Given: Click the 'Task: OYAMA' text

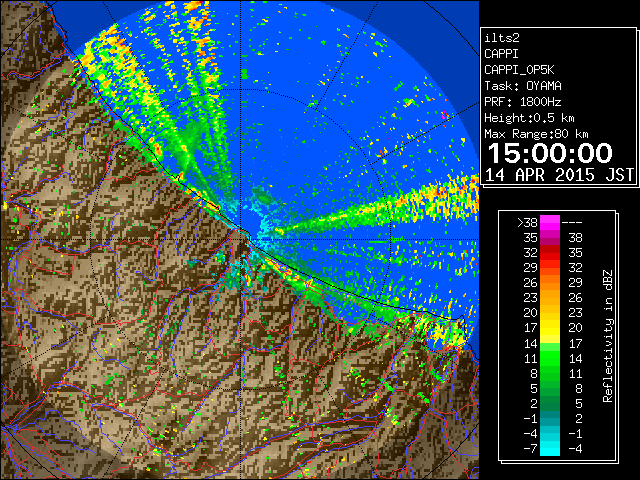Looking at the screenshot, I should (x=523, y=86).
